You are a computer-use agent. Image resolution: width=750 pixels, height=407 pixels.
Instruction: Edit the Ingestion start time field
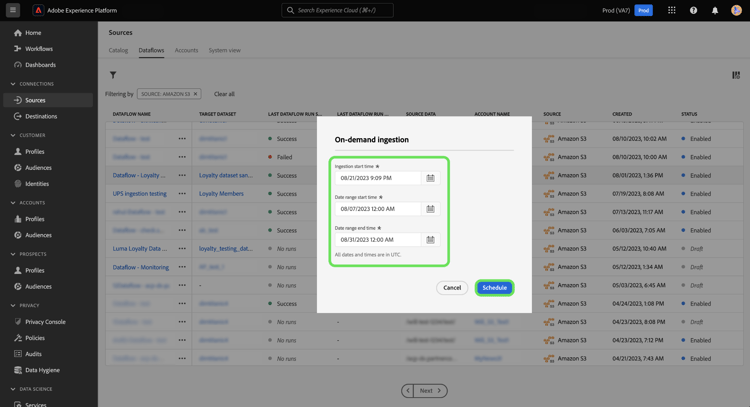[378, 178]
